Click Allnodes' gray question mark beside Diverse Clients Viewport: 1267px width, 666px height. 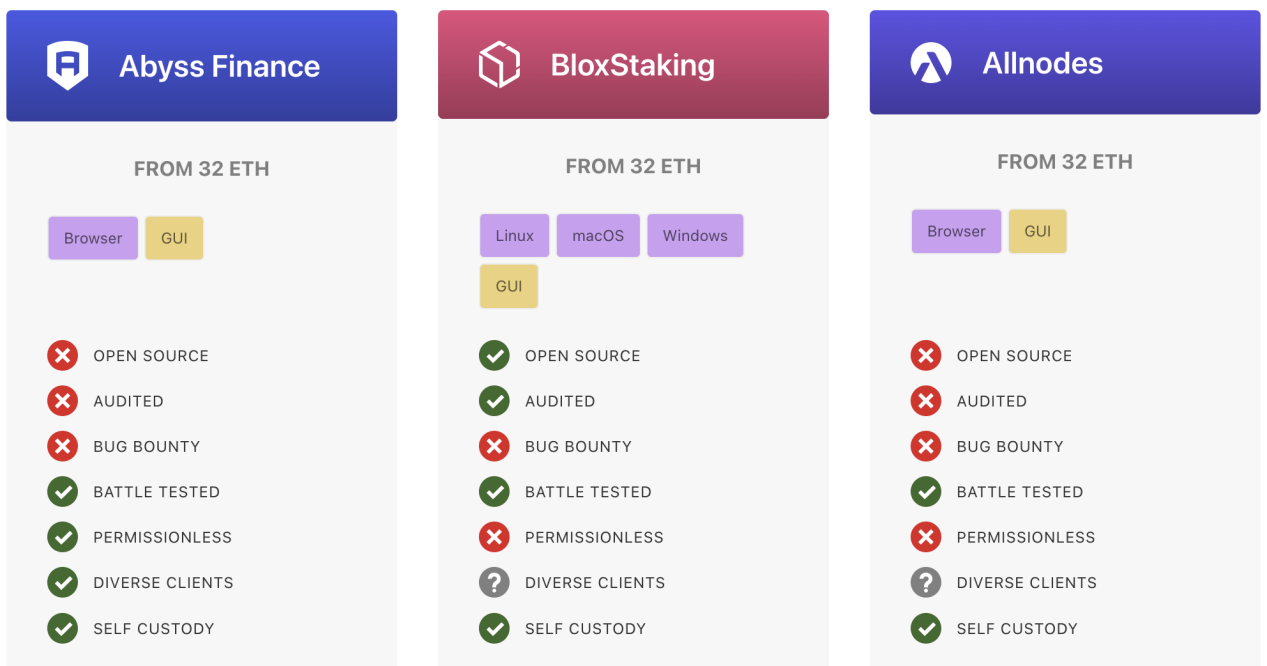(926, 582)
